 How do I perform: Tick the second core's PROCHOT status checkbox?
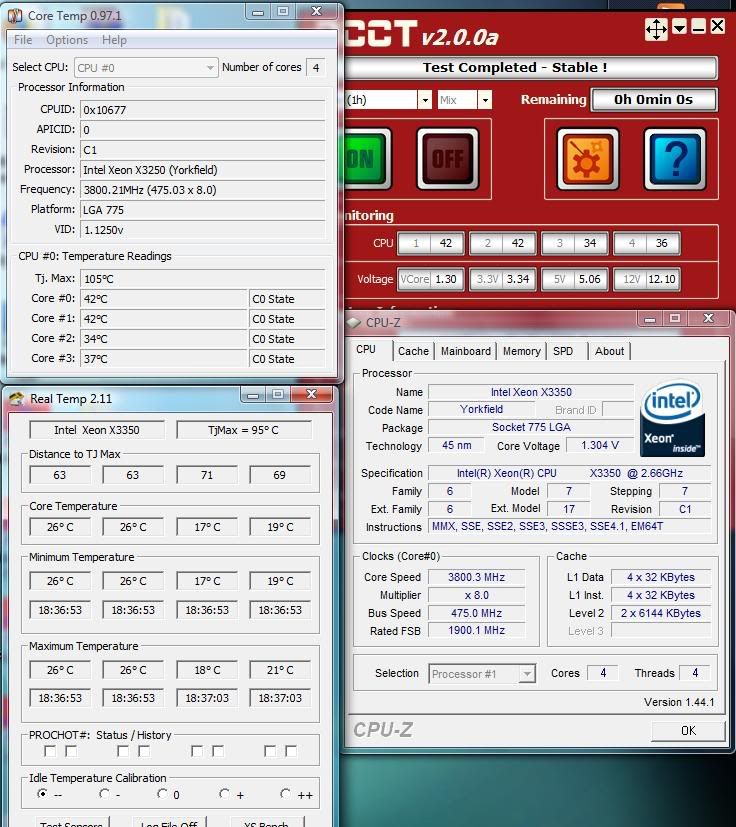pyautogui.click(x=123, y=751)
